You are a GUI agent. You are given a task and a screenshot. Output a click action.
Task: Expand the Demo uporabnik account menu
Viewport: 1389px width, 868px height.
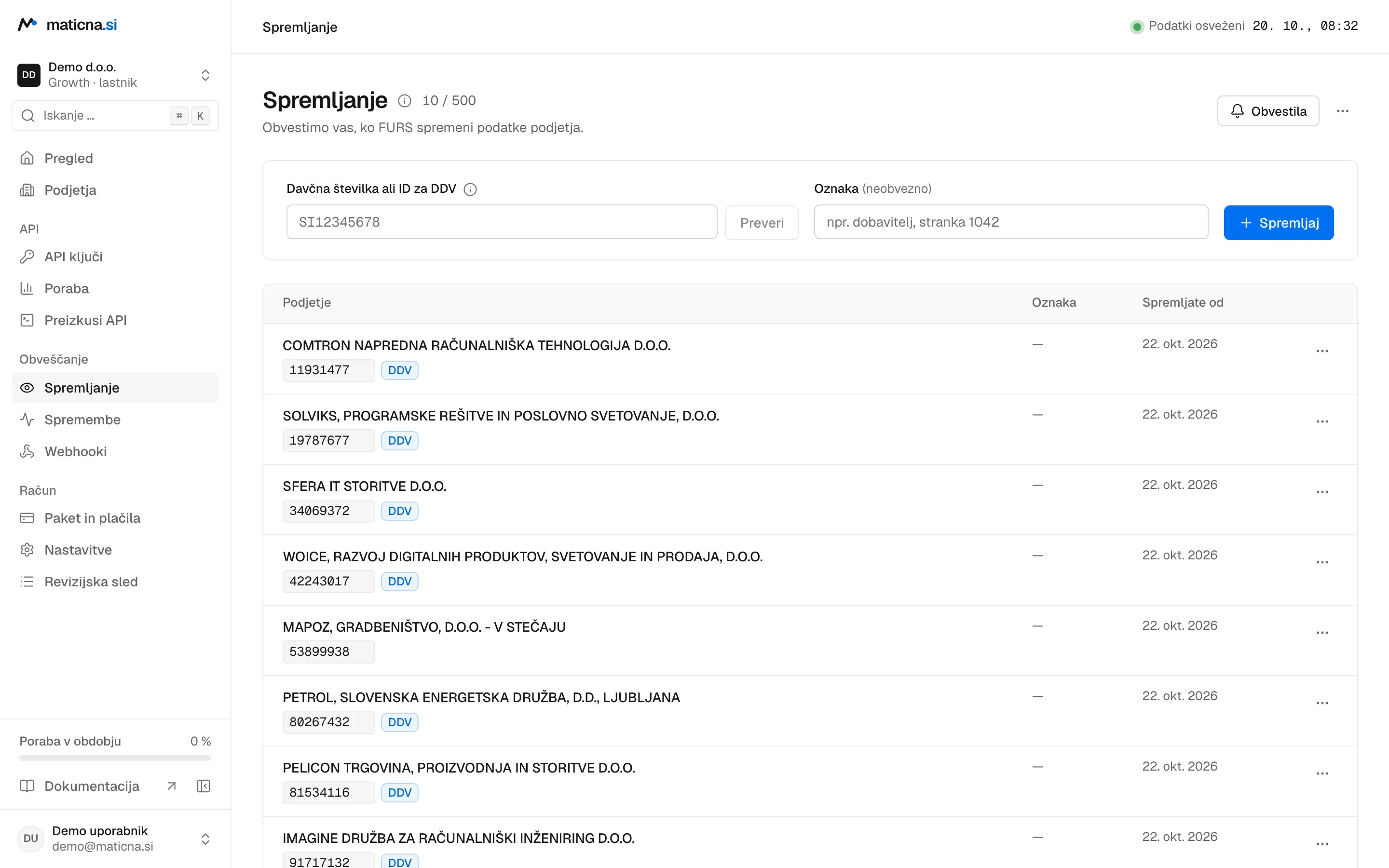tap(115, 838)
